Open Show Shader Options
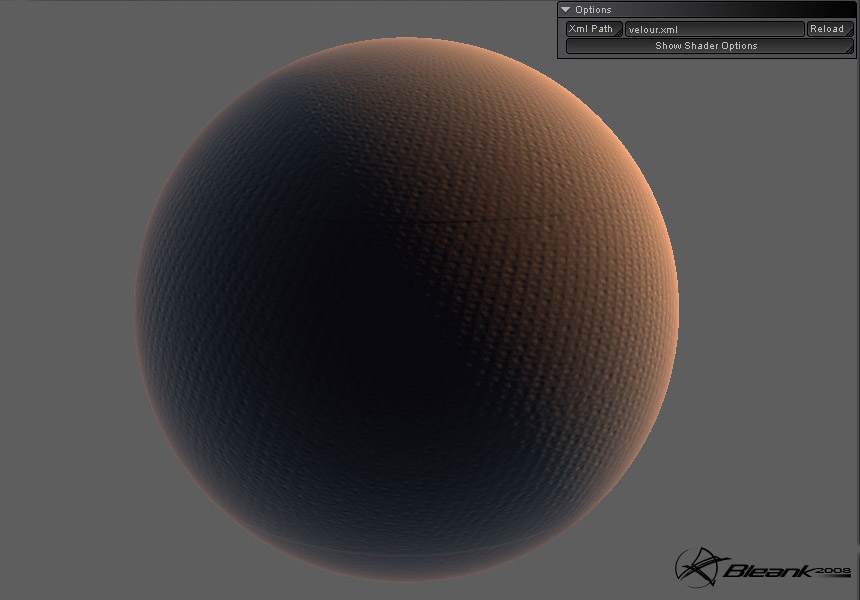This screenshot has width=860, height=600. [x=710, y=46]
